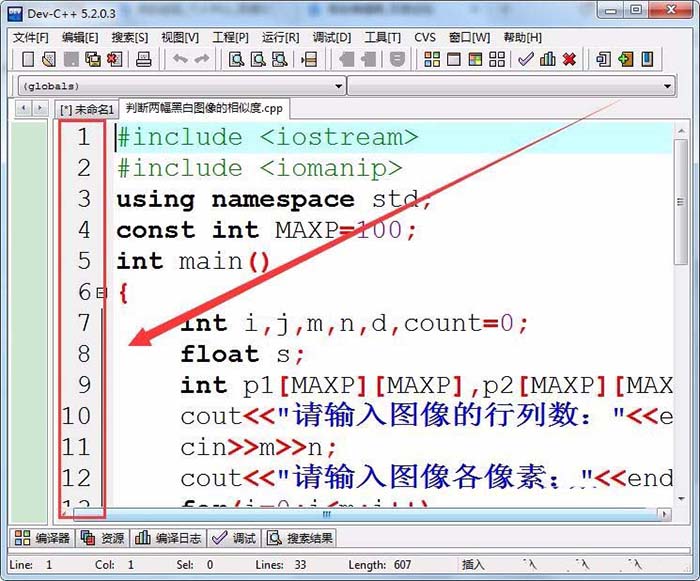Open the 编译器 bottom panel tab
Screen dimensions: 700x581
[x=42, y=538]
